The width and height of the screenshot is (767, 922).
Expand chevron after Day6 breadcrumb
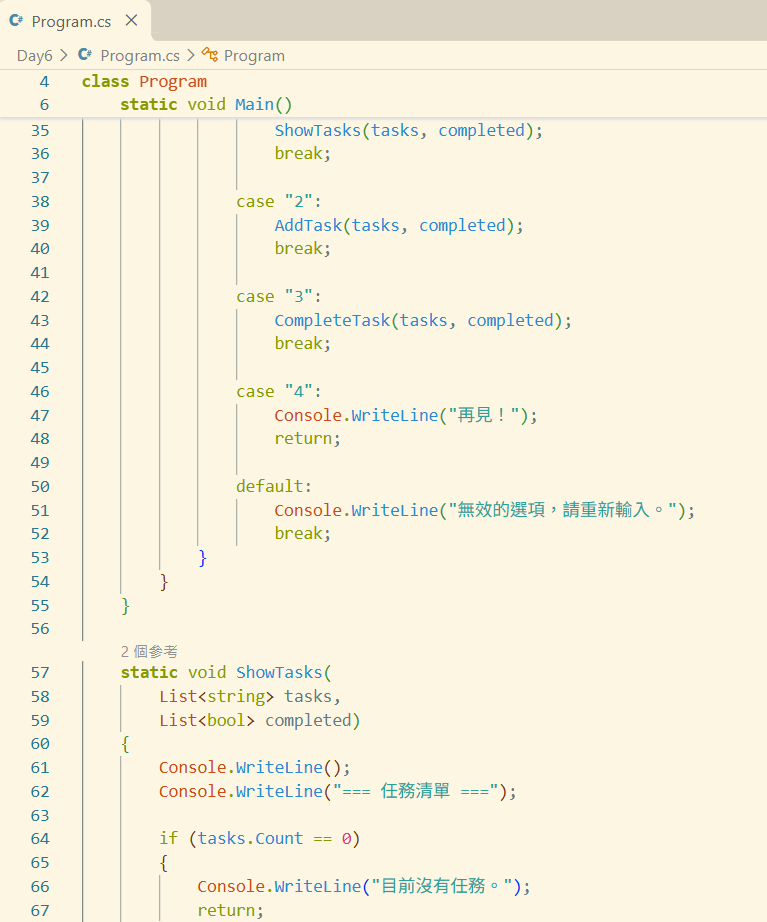click(x=64, y=55)
